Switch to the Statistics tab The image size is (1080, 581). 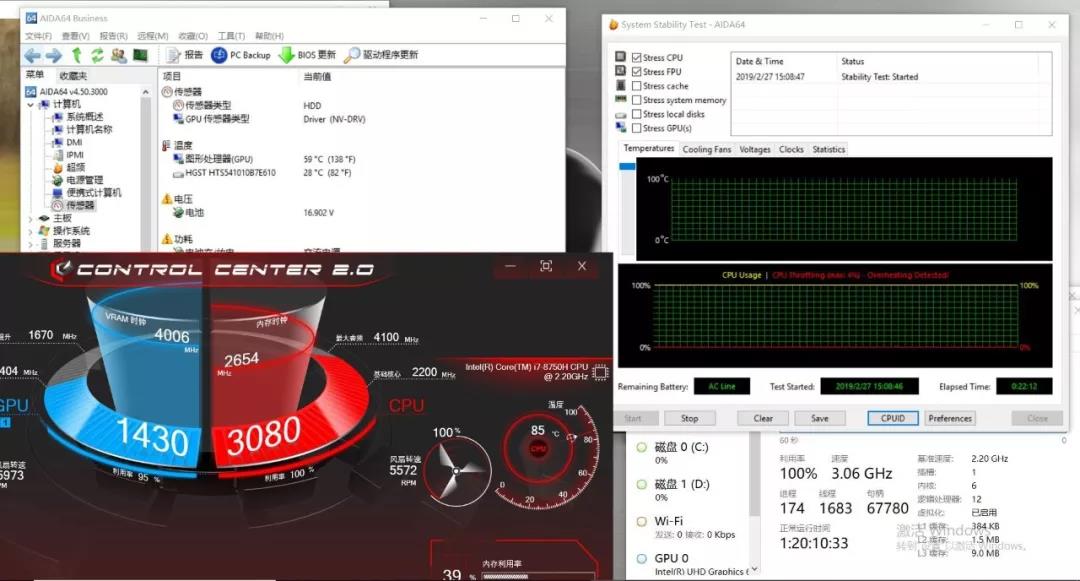click(x=829, y=149)
